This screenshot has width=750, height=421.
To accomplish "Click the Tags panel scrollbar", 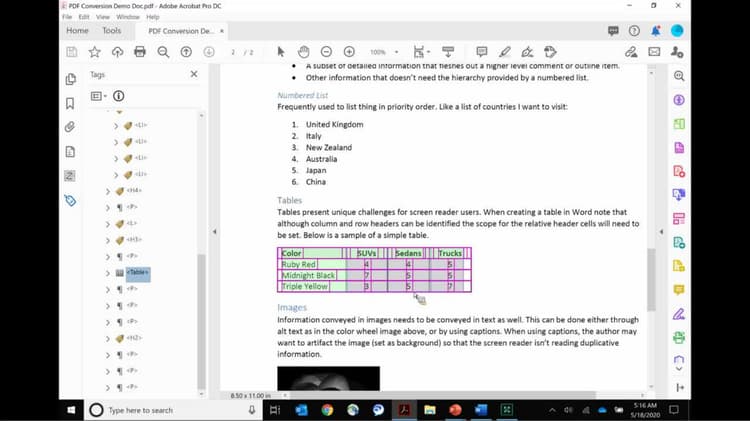I will click(201, 321).
